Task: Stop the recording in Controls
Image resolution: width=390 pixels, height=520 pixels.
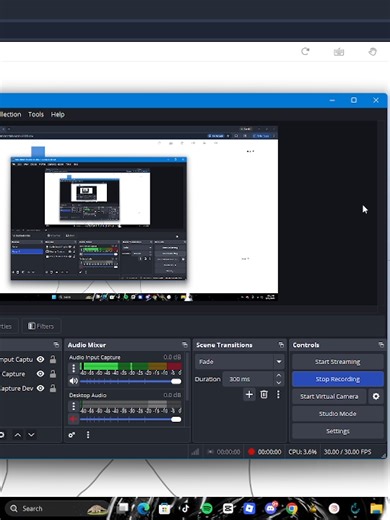Action: (338, 379)
